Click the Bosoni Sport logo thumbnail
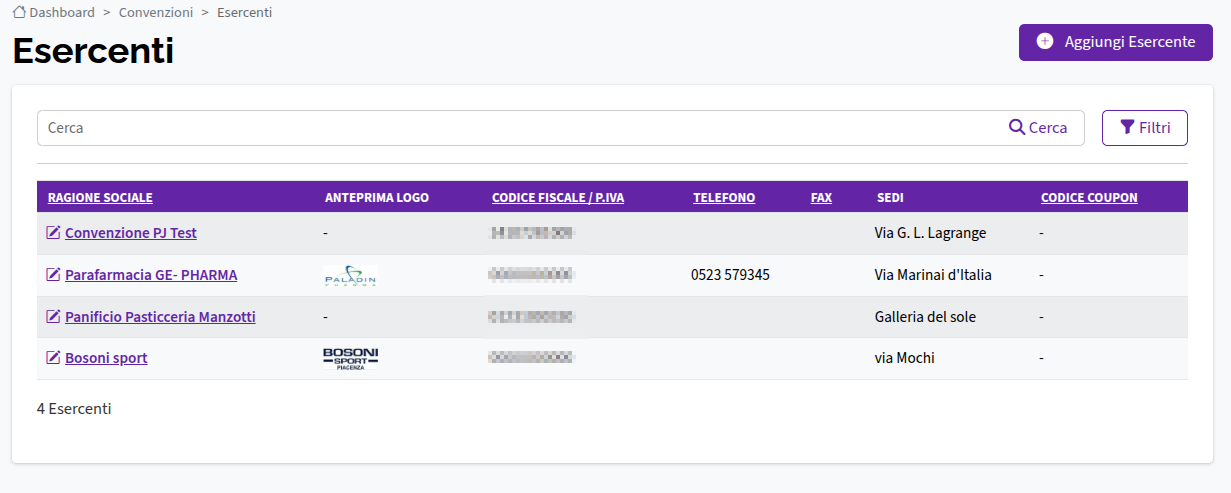Viewport: 1231px width, 493px height. 351,359
